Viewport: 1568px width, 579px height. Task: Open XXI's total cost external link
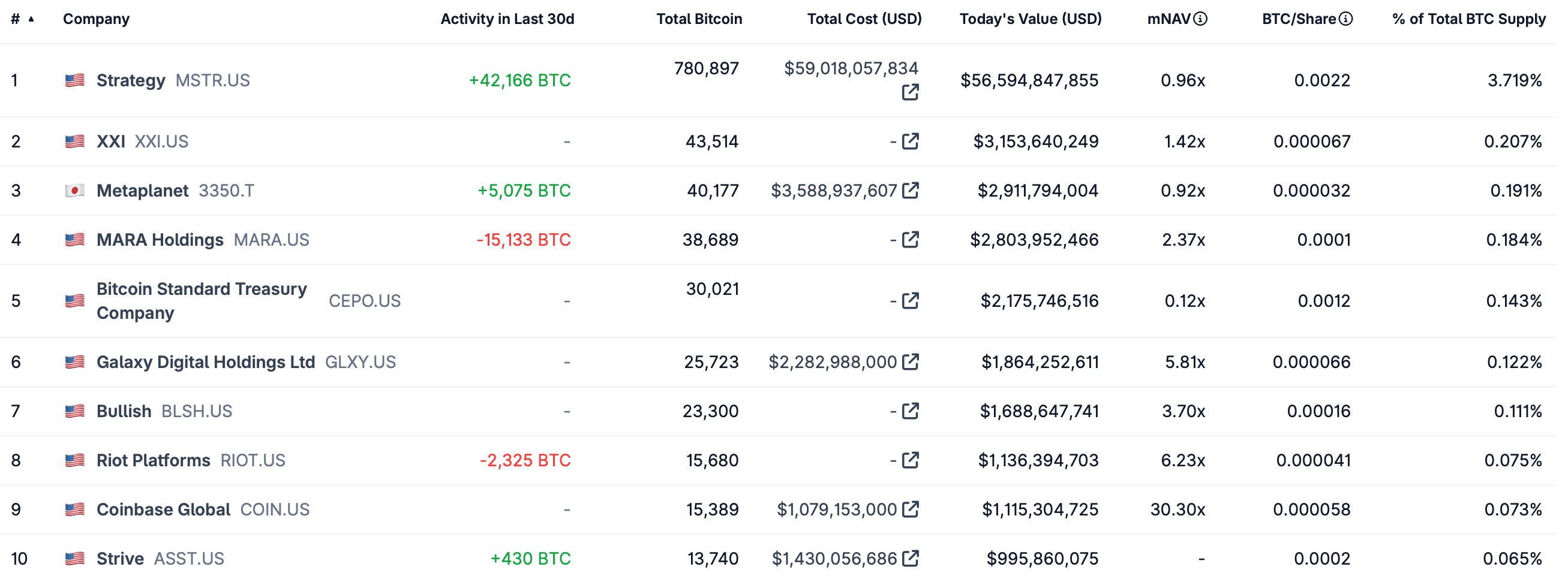click(x=910, y=141)
